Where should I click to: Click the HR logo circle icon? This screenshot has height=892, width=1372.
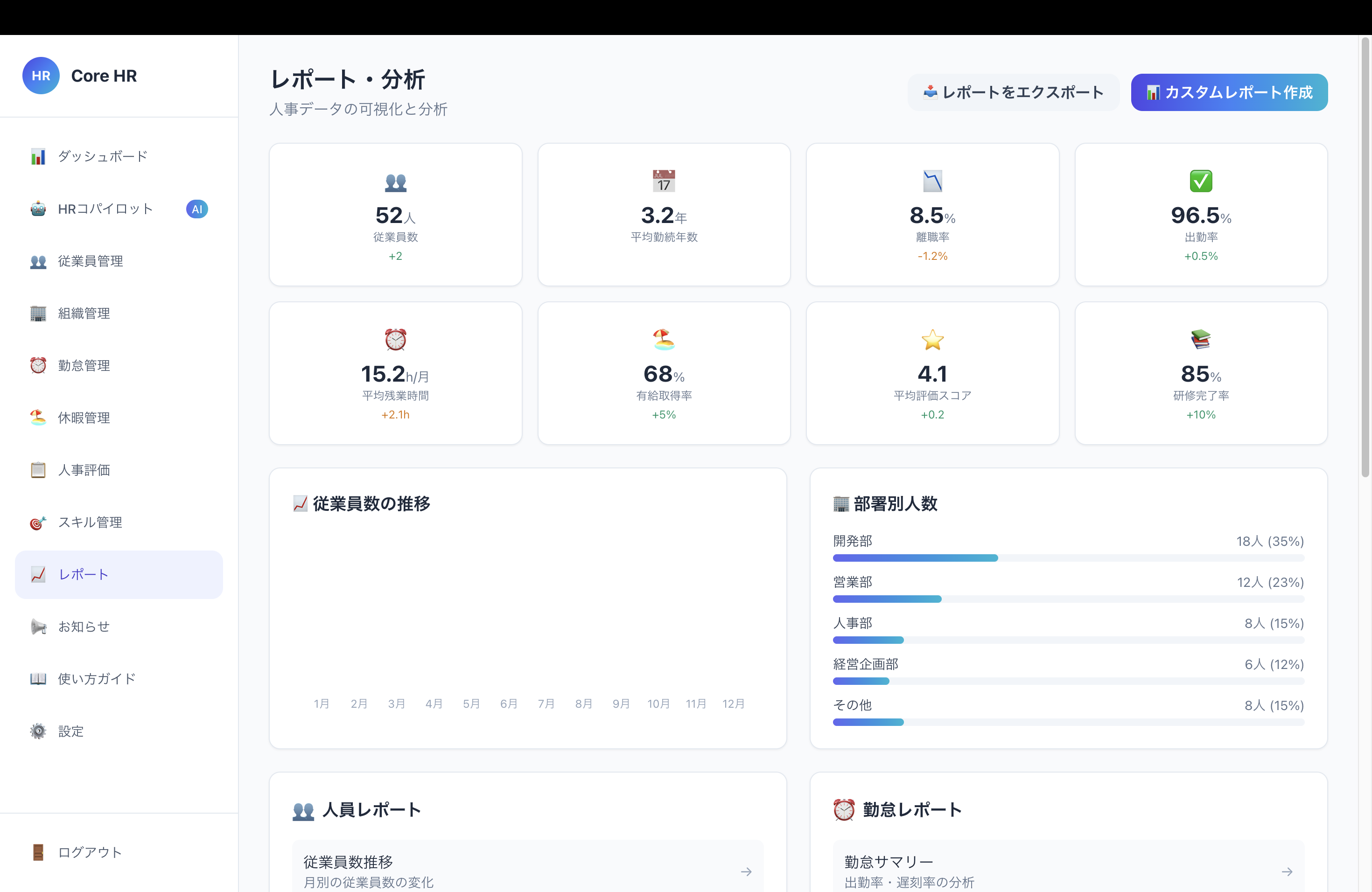click(x=40, y=76)
